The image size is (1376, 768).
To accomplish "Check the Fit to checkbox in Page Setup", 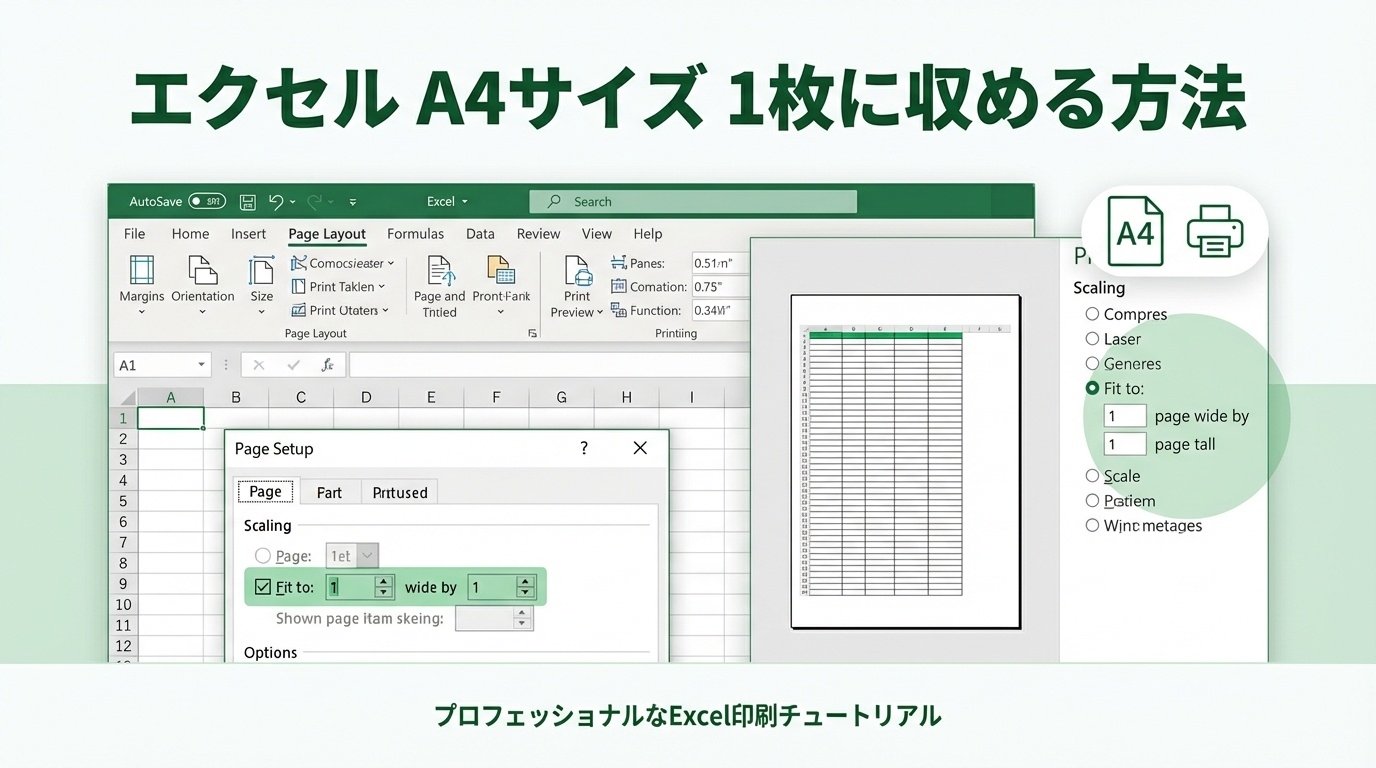I will pyautogui.click(x=263, y=587).
